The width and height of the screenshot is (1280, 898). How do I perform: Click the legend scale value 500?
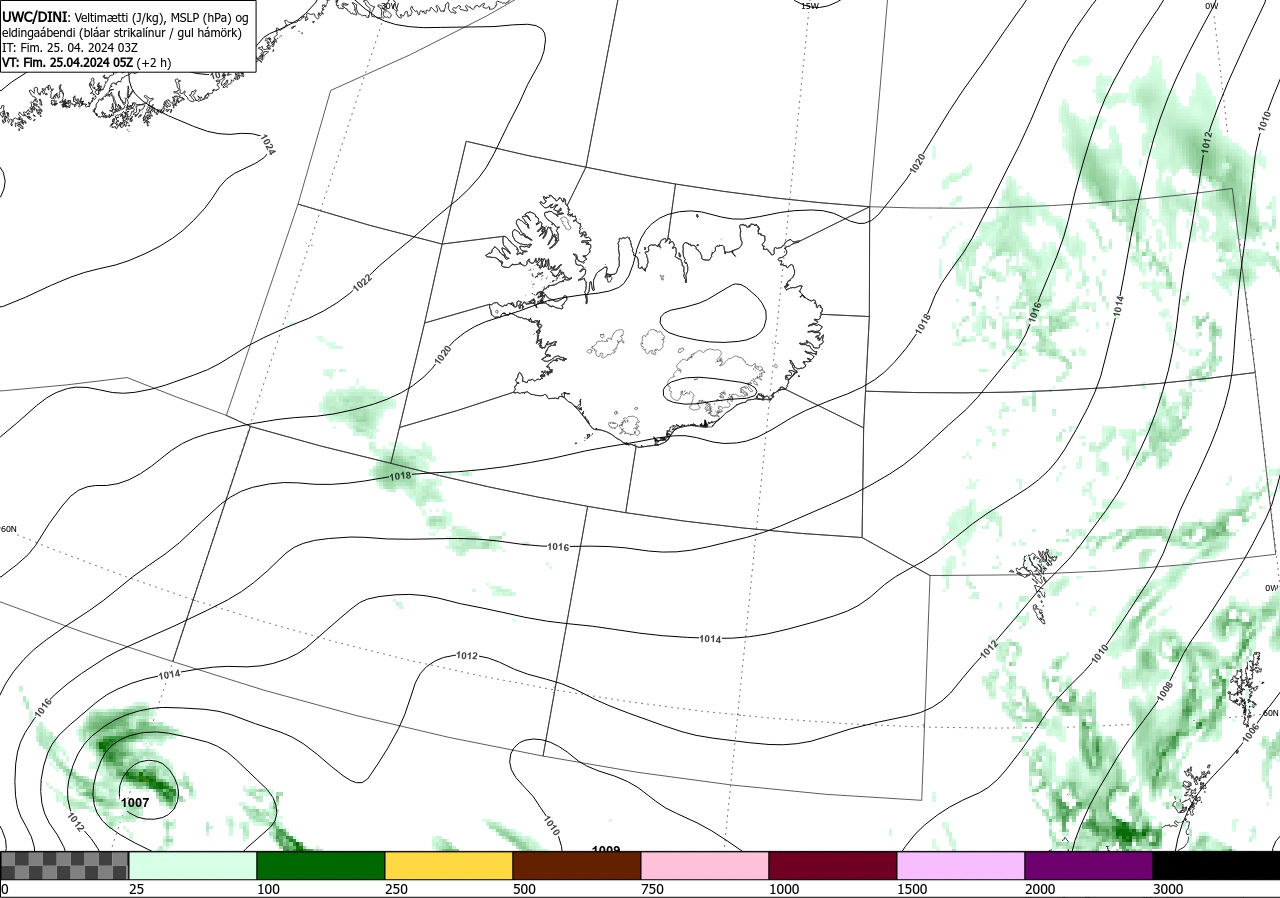[524, 889]
